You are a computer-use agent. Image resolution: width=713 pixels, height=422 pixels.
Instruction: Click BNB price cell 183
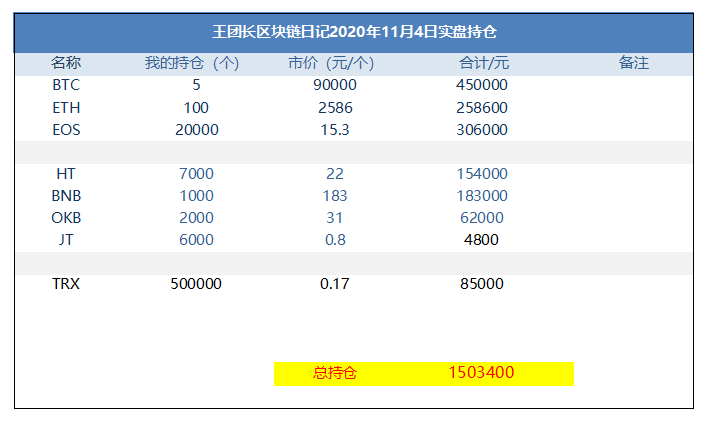pyautogui.click(x=335, y=196)
